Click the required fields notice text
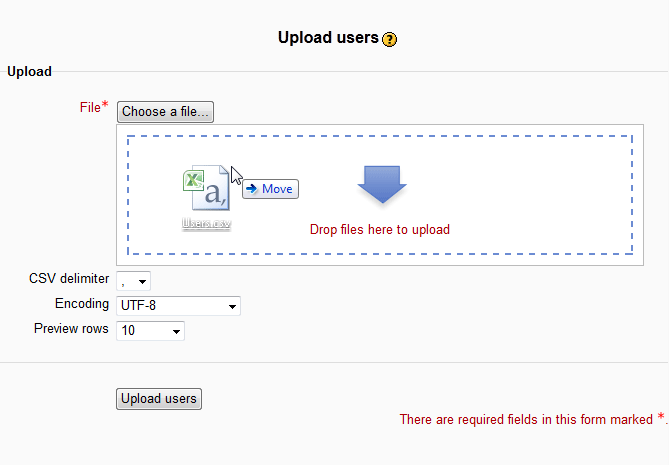The image size is (669, 465). point(526,420)
